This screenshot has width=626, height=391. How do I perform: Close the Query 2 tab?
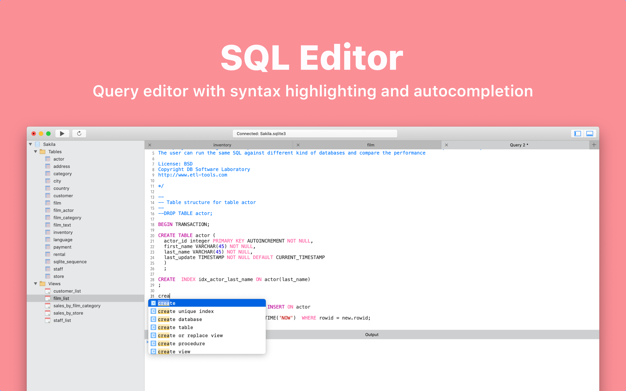tap(446, 145)
